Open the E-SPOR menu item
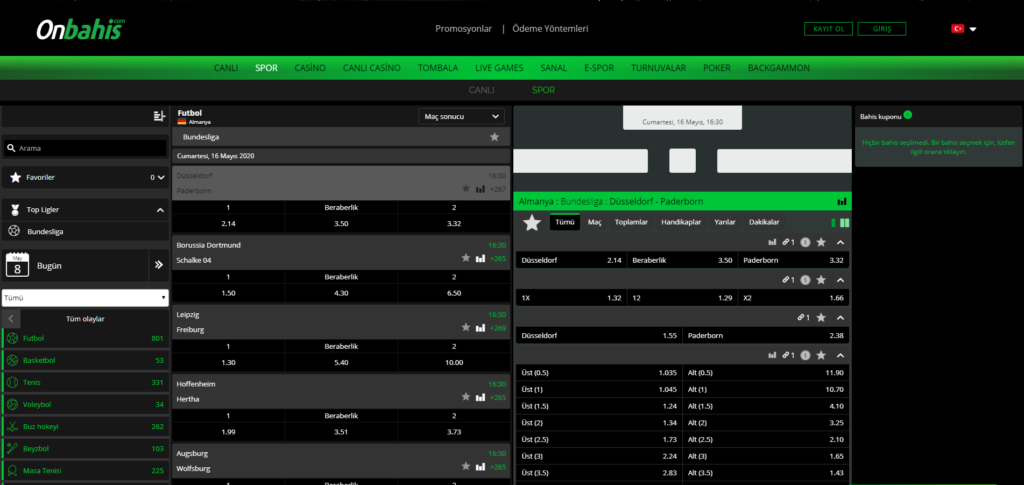Screen dimensions: 1024x485 click(x=599, y=68)
